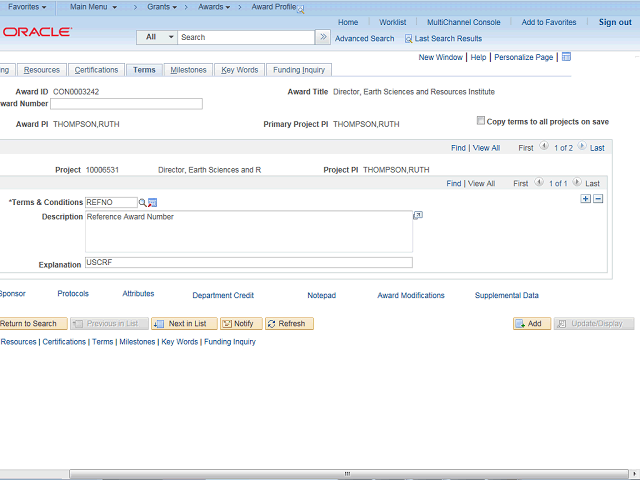Show previous terms row arrow near 1 of 1
Image resolution: width=640 pixels, height=480 pixels.
coord(539,182)
